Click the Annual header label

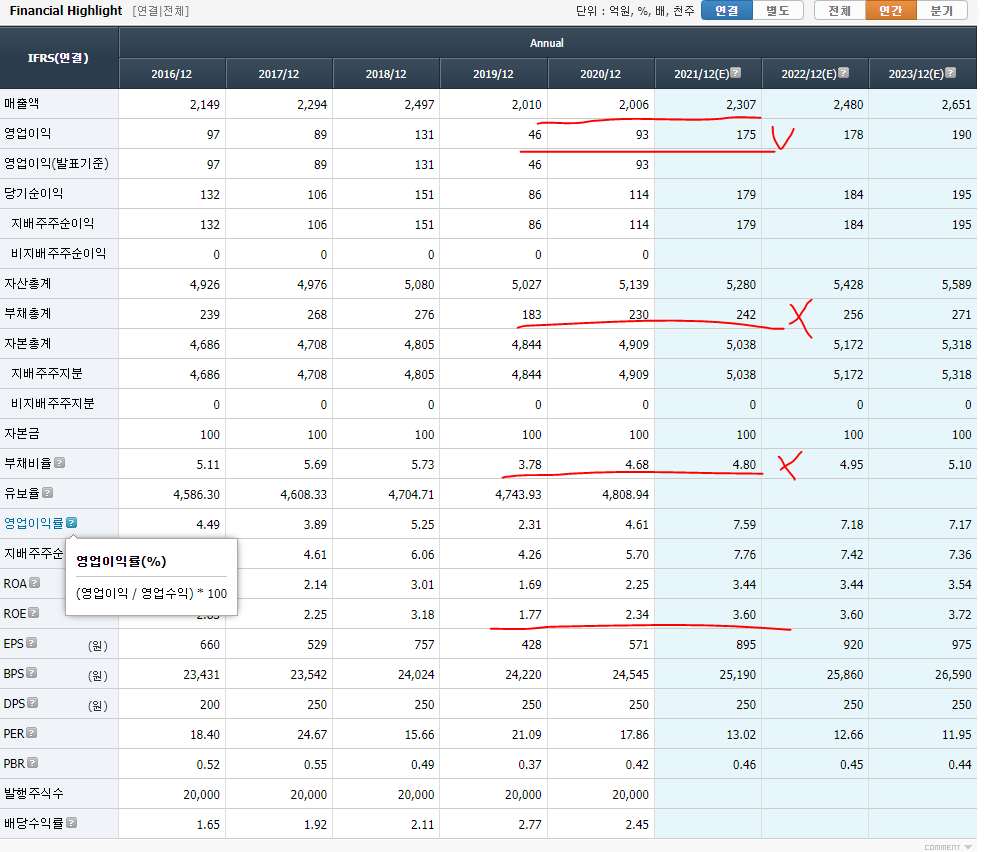[x=547, y=43]
